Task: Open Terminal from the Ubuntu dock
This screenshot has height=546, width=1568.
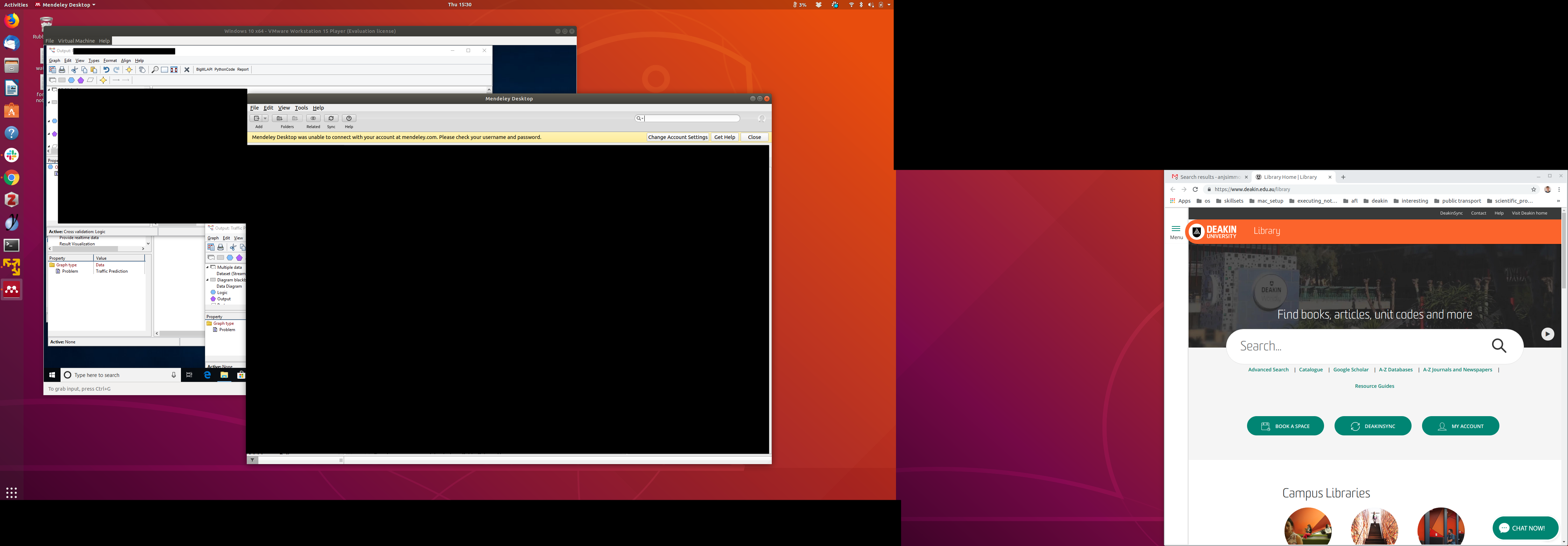Action: coord(12,245)
